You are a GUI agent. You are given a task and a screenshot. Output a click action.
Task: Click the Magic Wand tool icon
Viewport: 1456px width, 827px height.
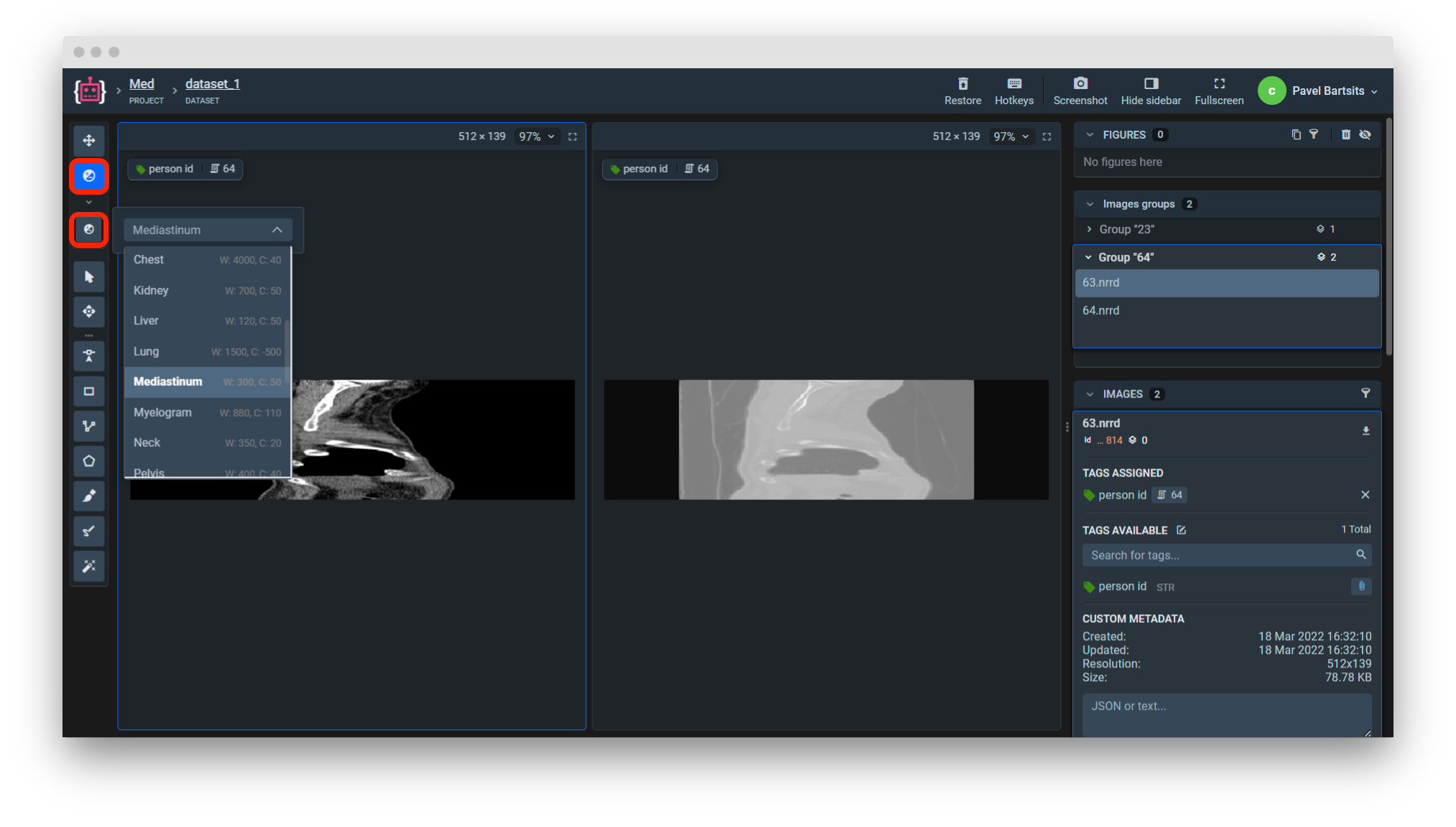(88, 566)
